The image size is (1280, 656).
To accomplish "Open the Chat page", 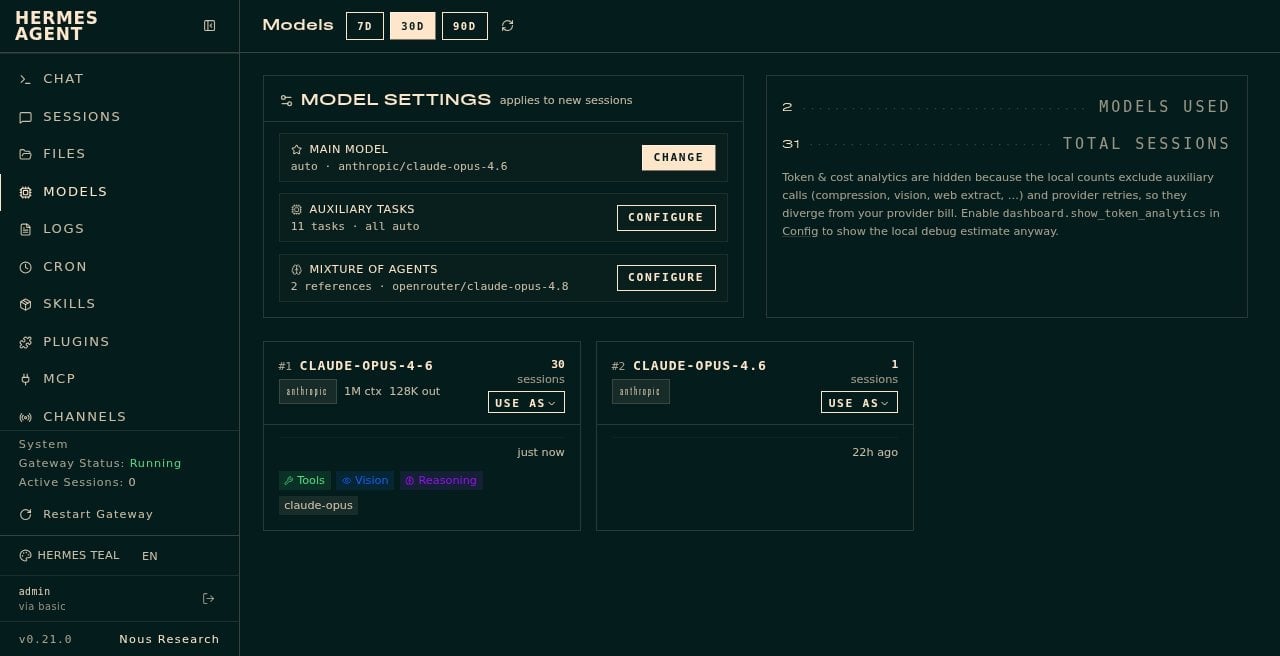I will click(x=119, y=79).
